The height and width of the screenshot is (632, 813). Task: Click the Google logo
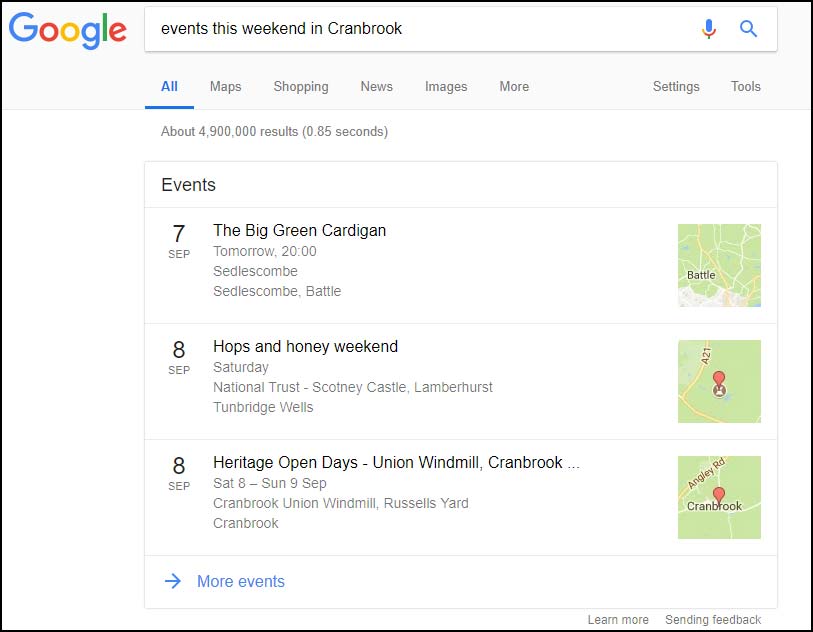(67, 31)
